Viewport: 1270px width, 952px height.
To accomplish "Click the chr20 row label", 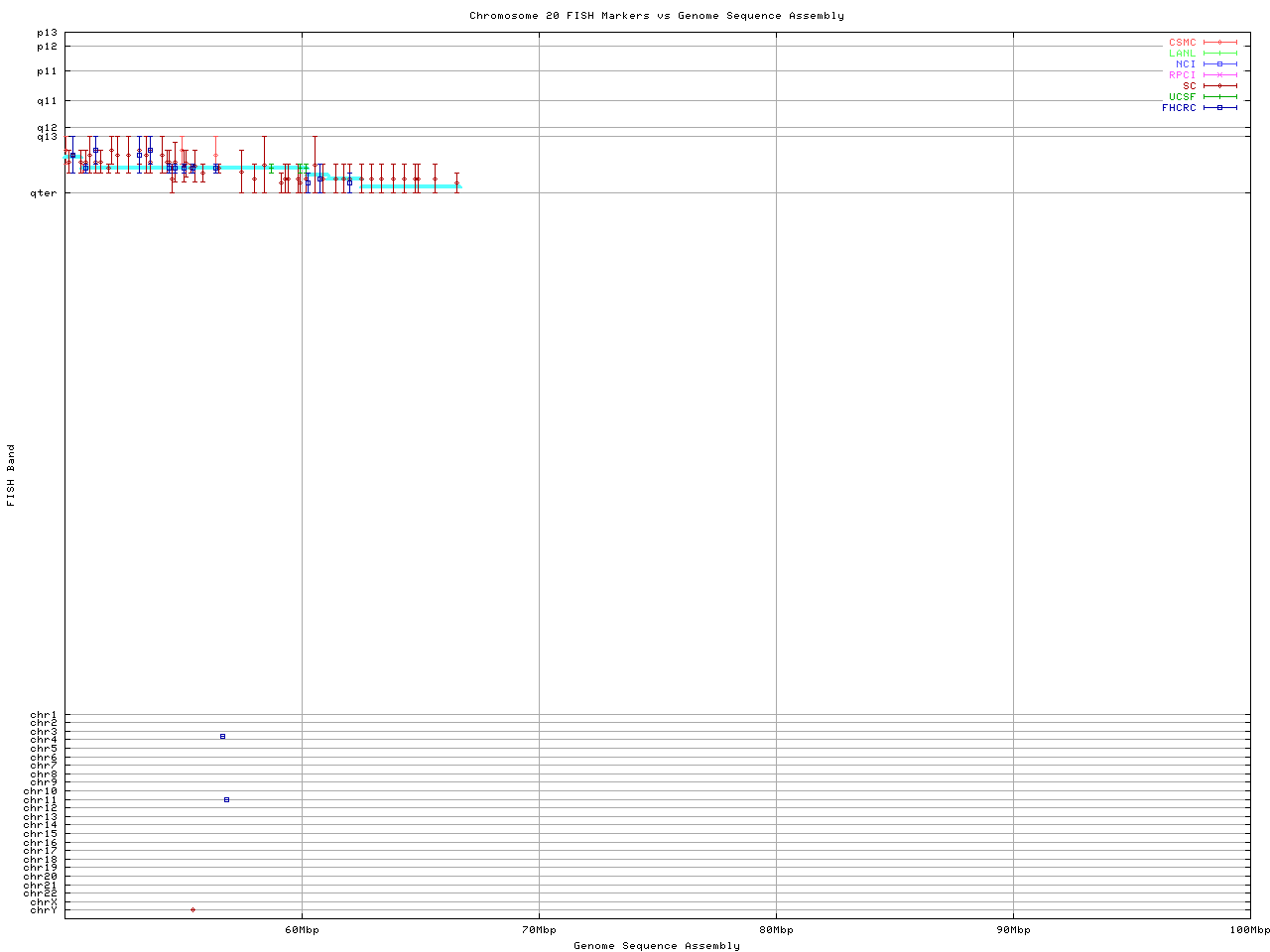I will (x=44, y=877).
